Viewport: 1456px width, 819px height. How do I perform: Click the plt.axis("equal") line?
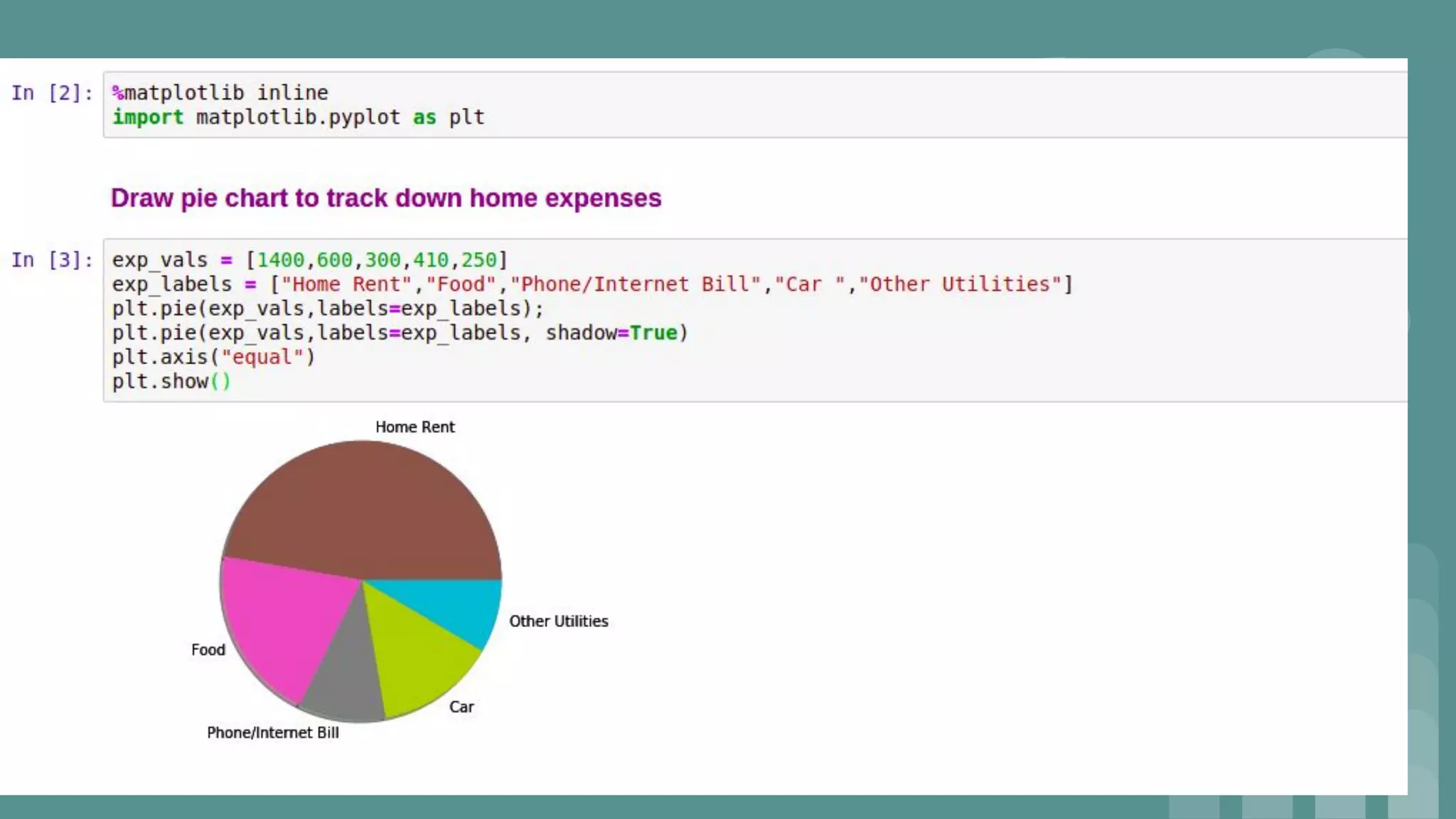pos(213,357)
